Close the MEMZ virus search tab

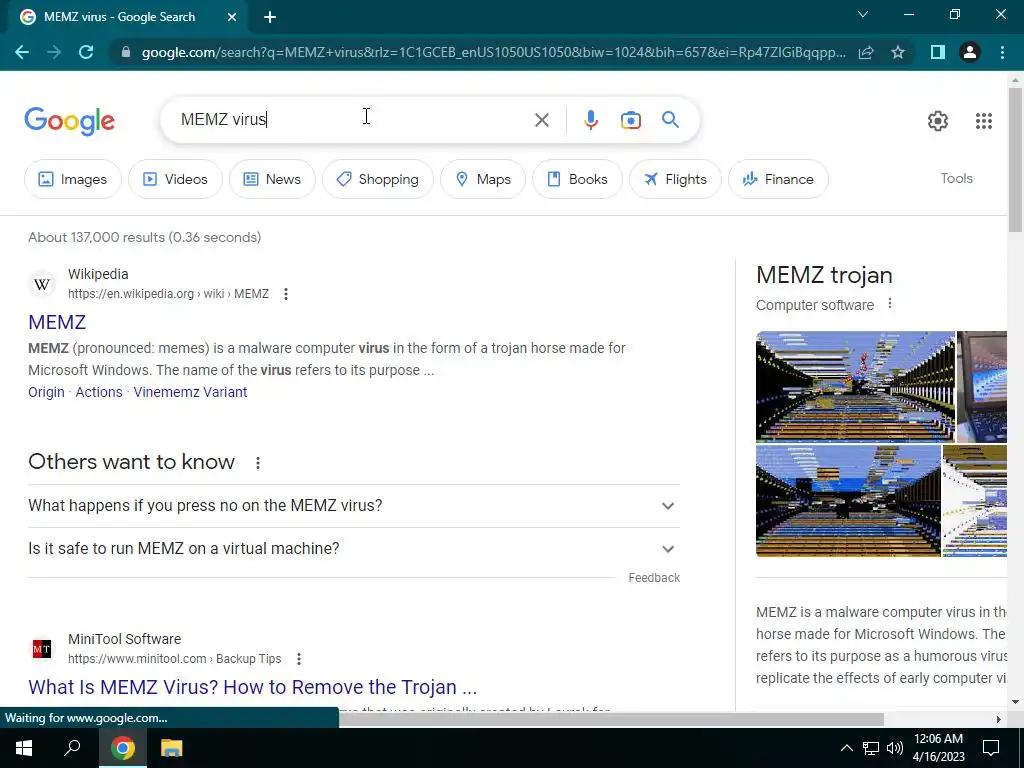[x=232, y=17]
